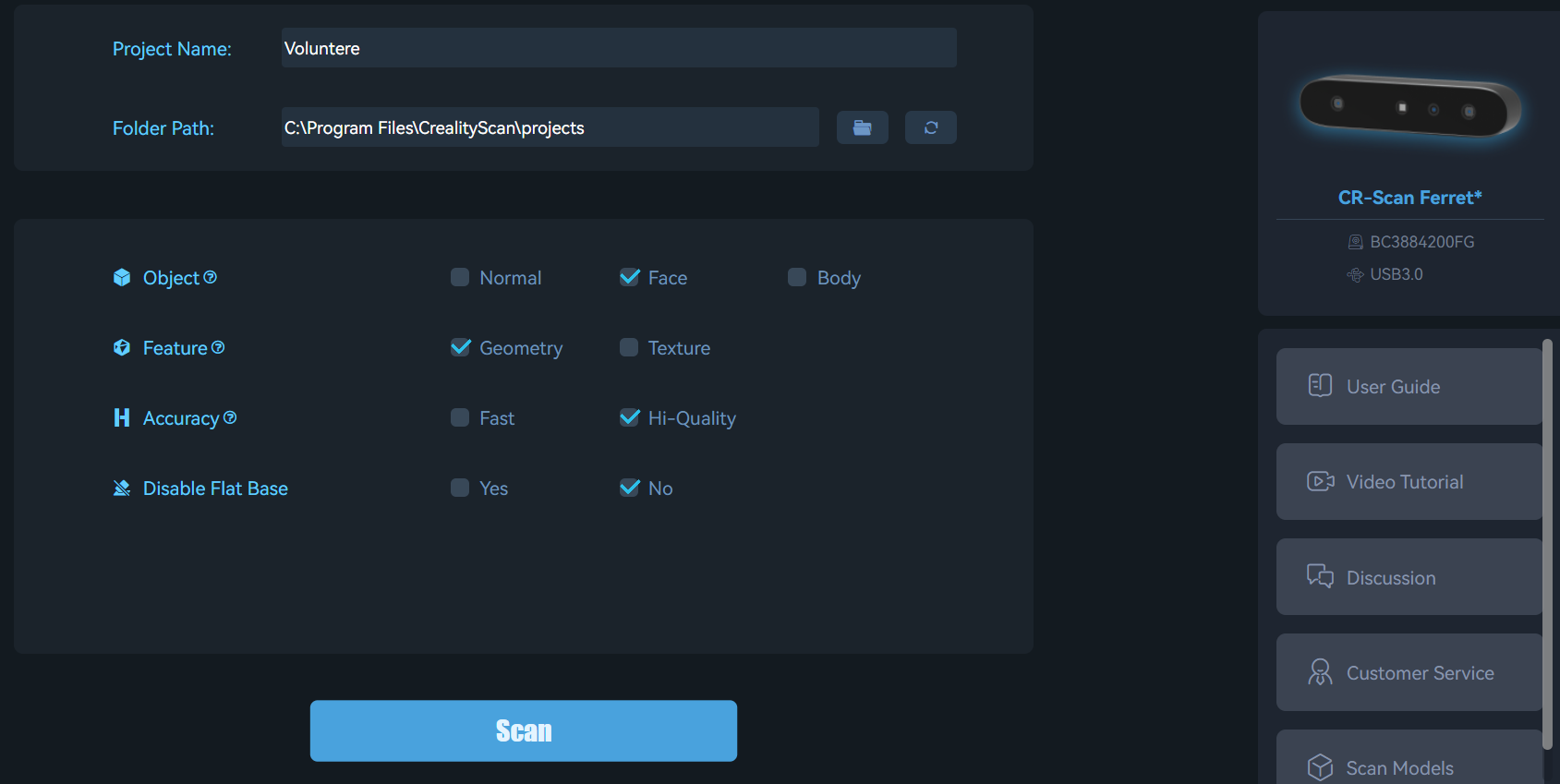Open the folder browse icon button
The height and width of the screenshot is (784, 1560).
coord(862,127)
